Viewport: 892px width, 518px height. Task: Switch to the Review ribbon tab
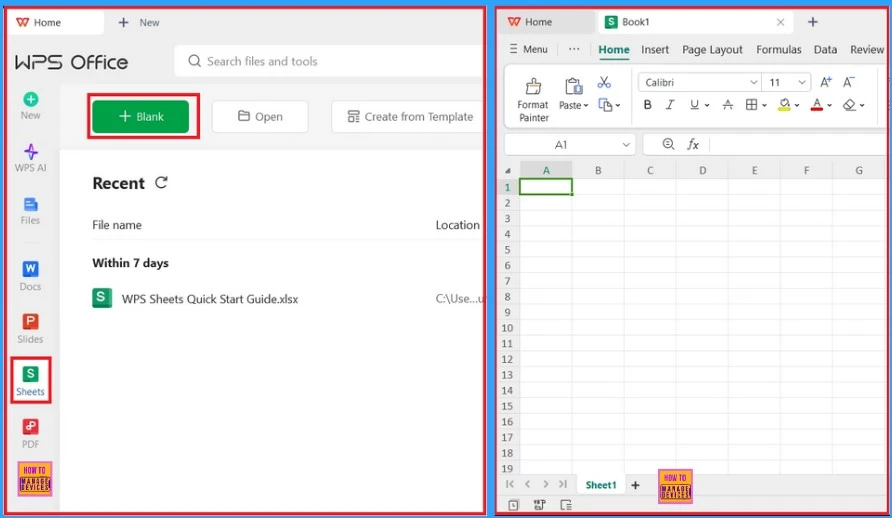(x=867, y=49)
